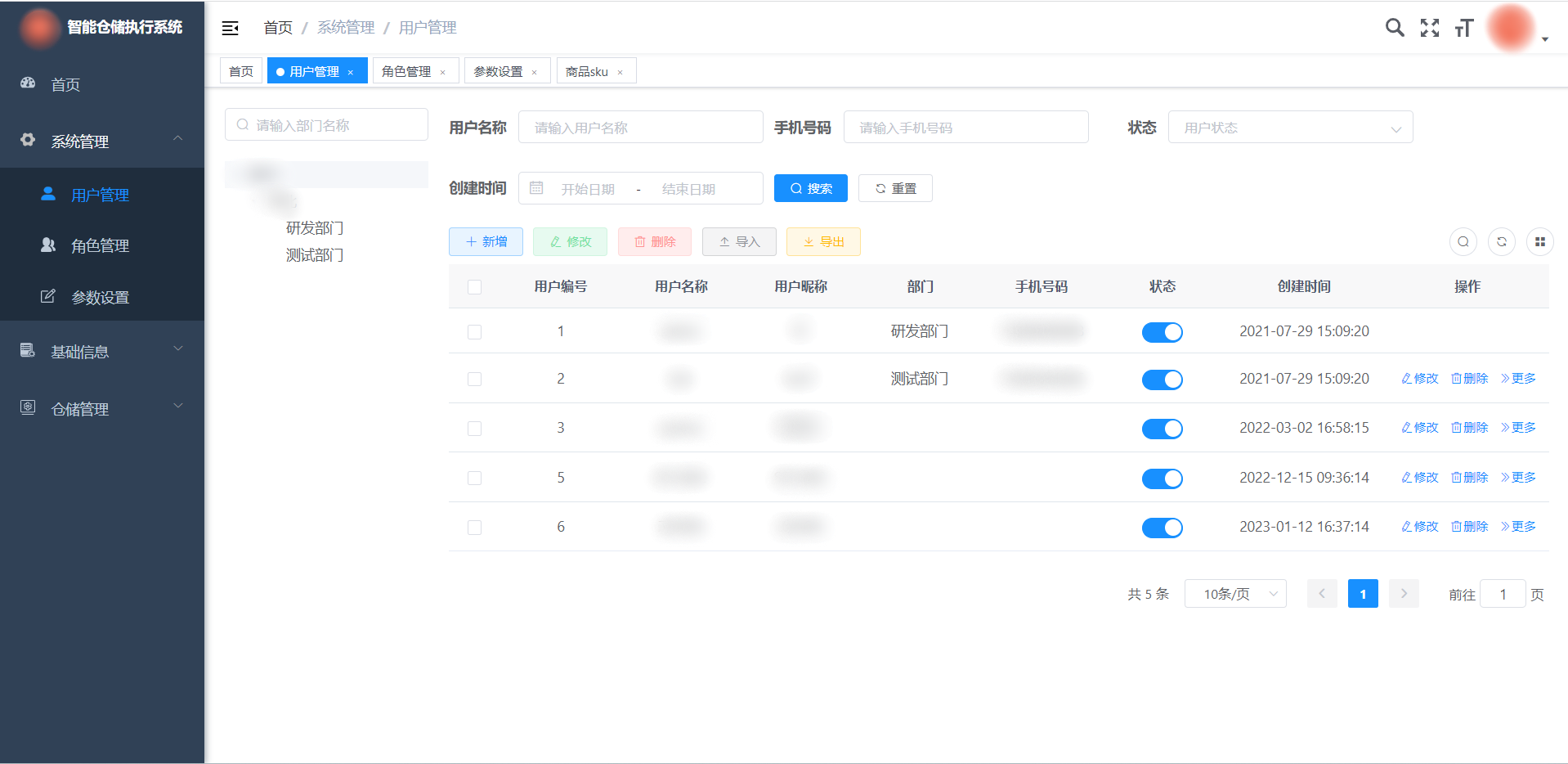The height and width of the screenshot is (764, 1568).
Task: Close the 角色管理 tab
Action: (x=443, y=72)
